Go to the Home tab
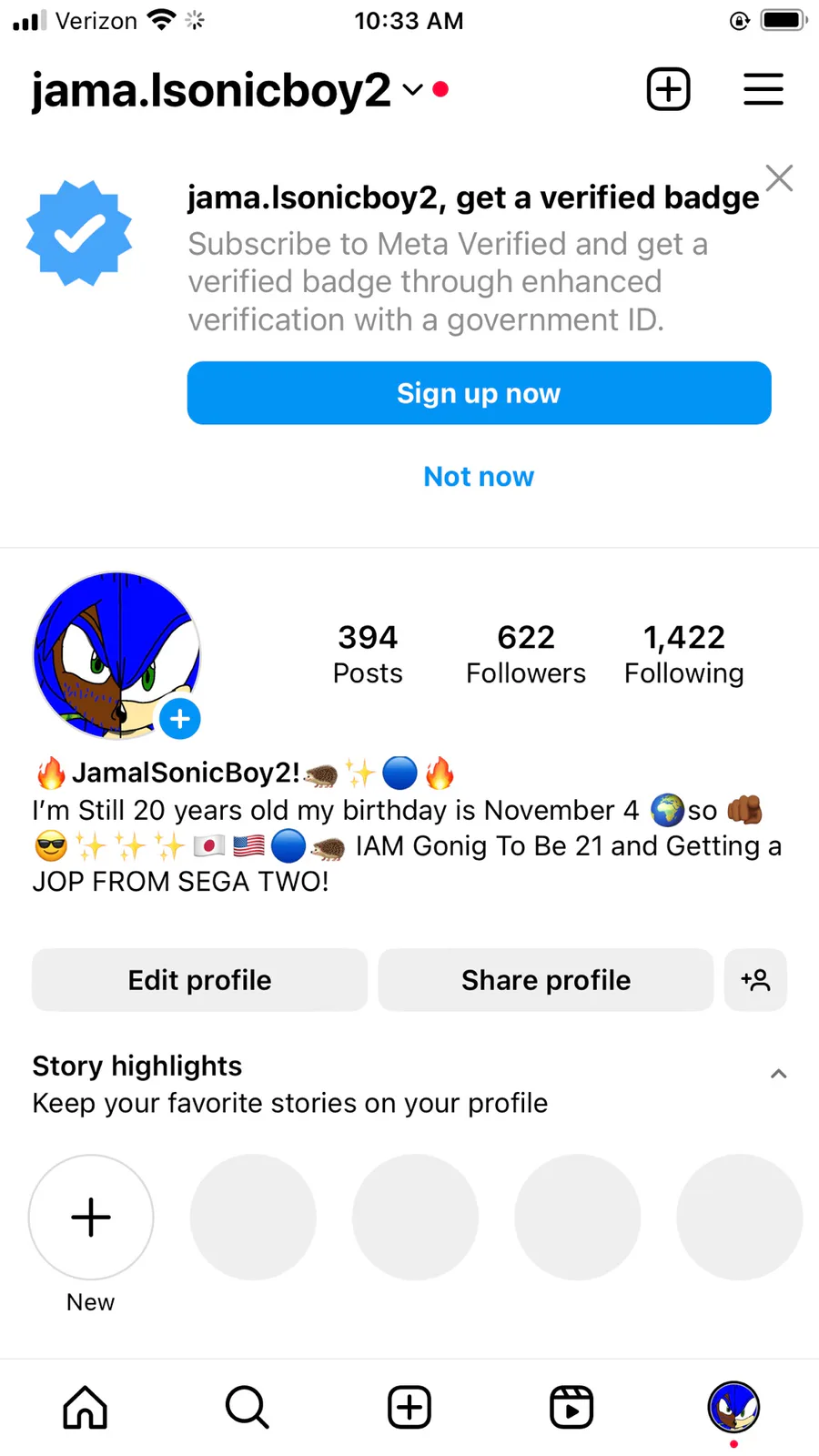Viewport: 819px width, 1456px height. point(86,1407)
